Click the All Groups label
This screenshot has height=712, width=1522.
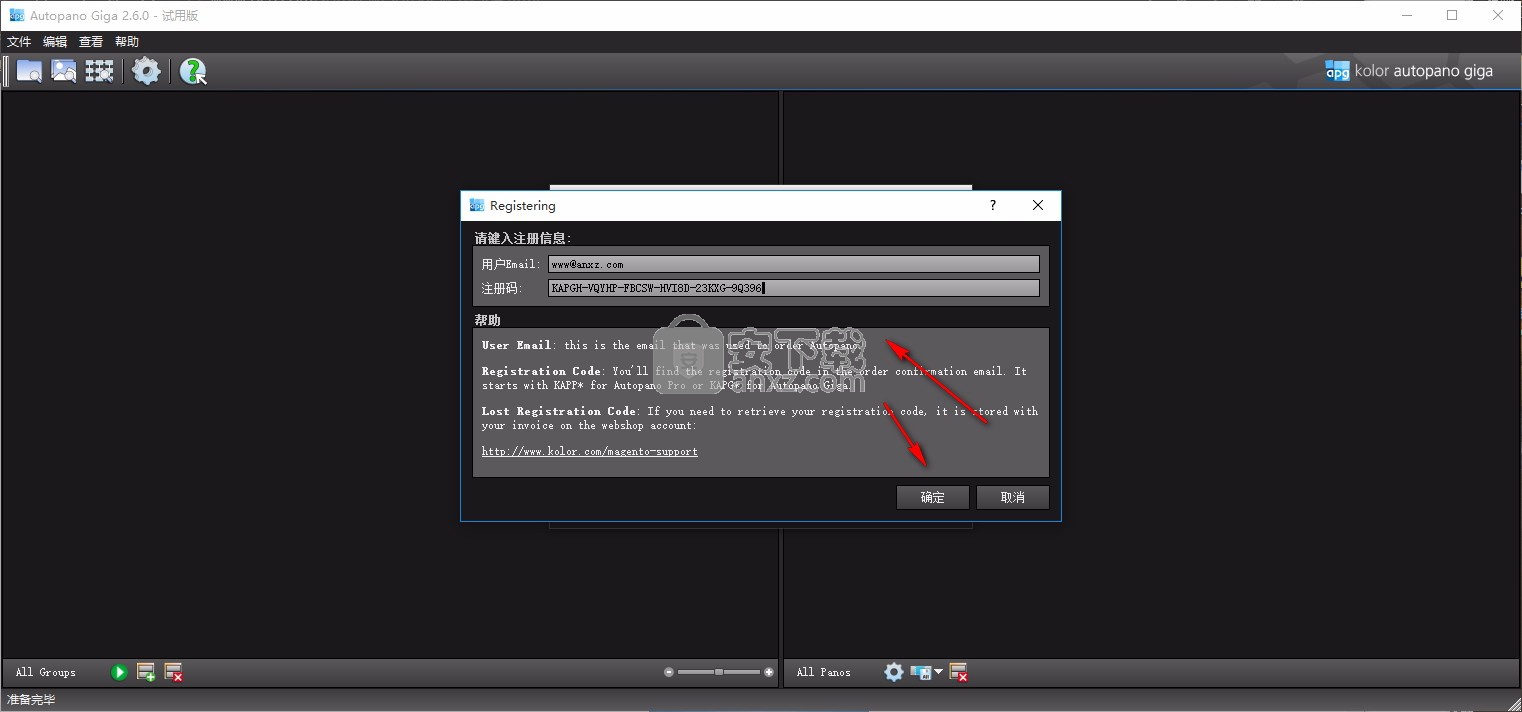tap(46, 673)
